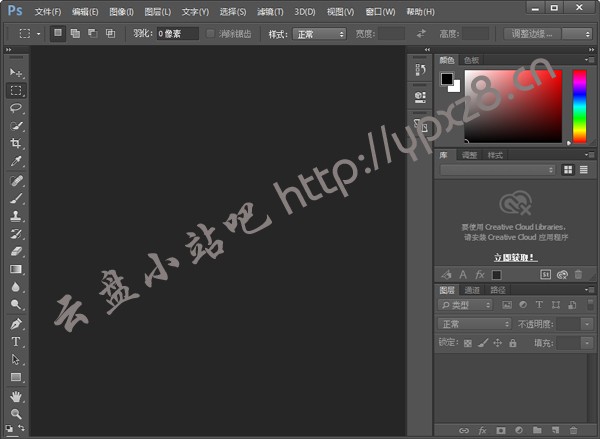Image resolution: width=600 pixels, height=439 pixels.
Task: Open the History panel icon
Action: (x=420, y=70)
